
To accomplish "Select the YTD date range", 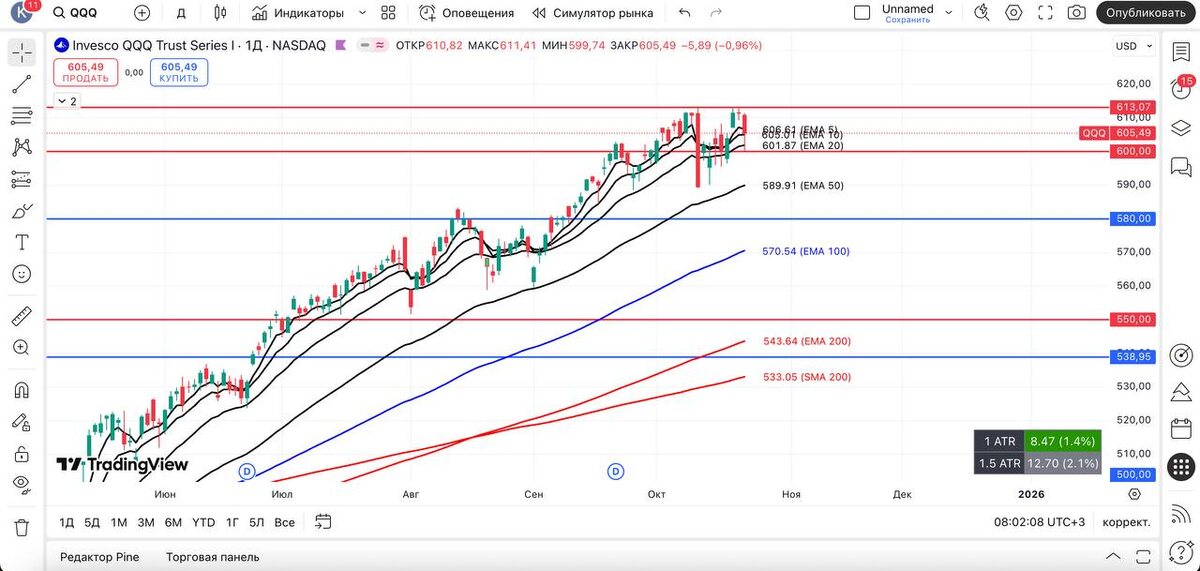I will [203, 522].
